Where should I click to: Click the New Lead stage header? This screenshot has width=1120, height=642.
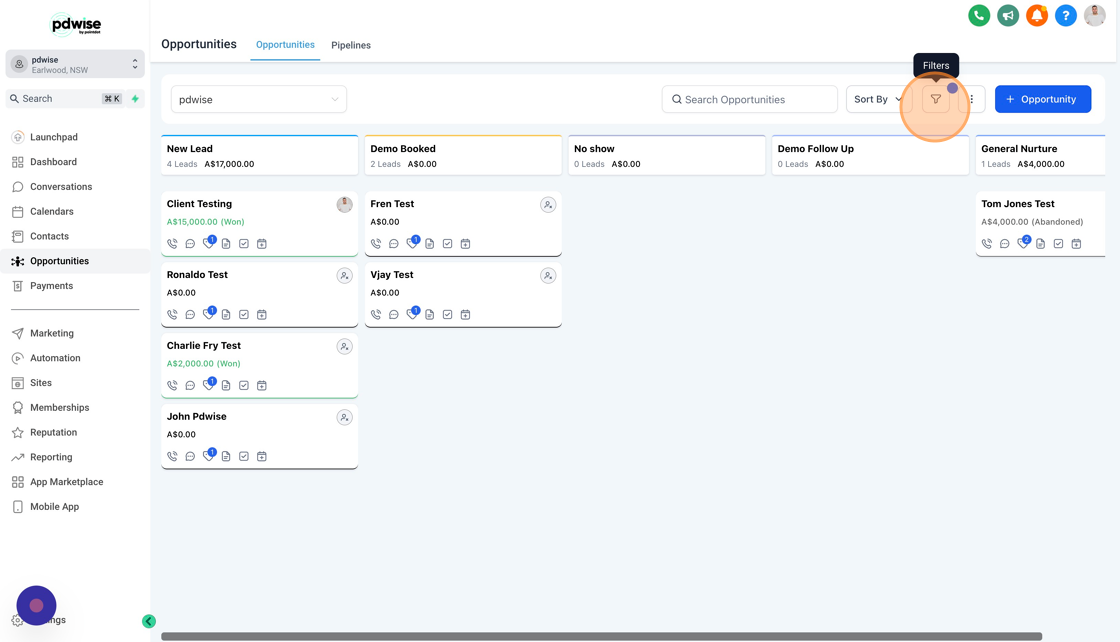pyautogui.click(x=259, y=155)
